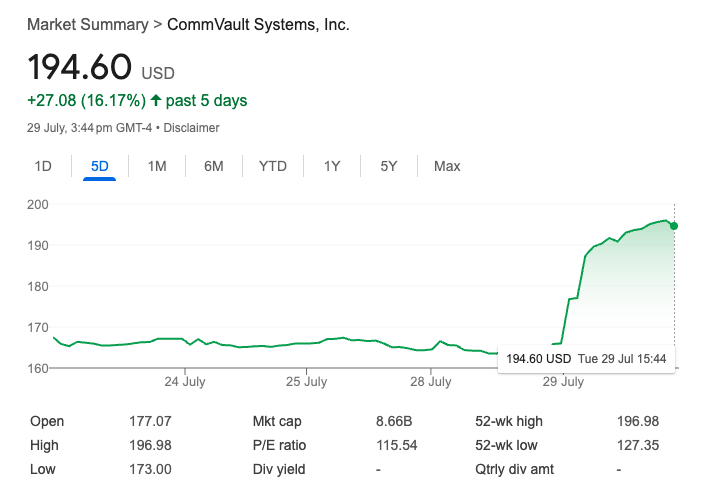718x496 pixels.
Task: Click the 24 July axis label
Action: pyautogui.click(x=185, y=382)
